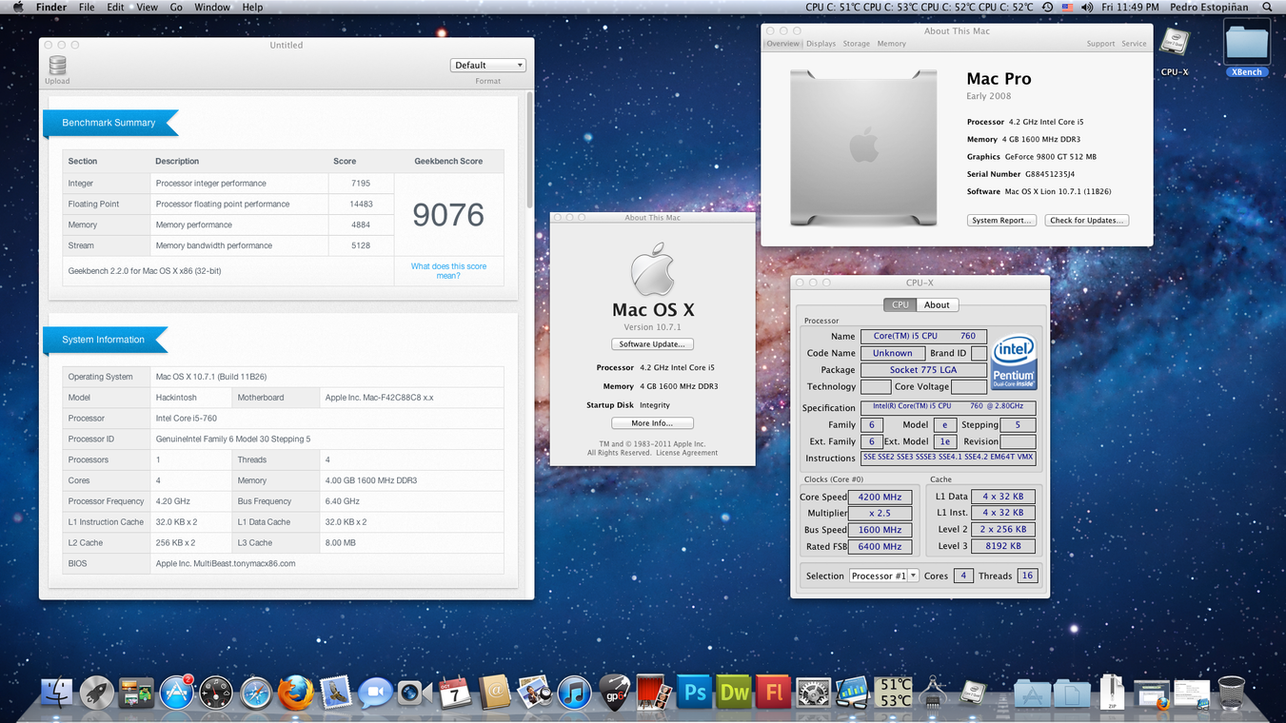Switch to About tab in CPU-X
1286x723 pixels.
click(x=937, y=305)
